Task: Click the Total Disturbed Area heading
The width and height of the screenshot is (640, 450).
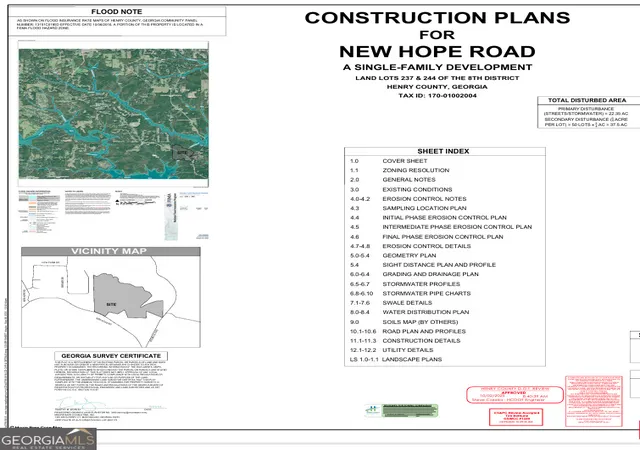Action: click(587, 100)
